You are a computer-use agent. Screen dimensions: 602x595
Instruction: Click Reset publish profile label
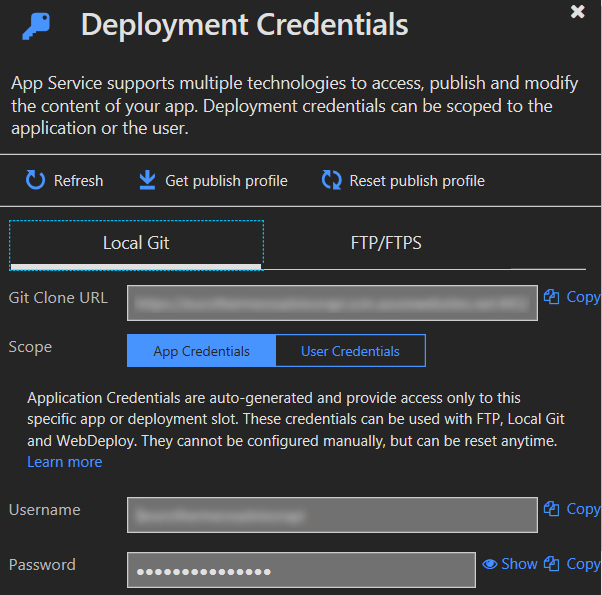pyautogui.click(x=417, y=181)
